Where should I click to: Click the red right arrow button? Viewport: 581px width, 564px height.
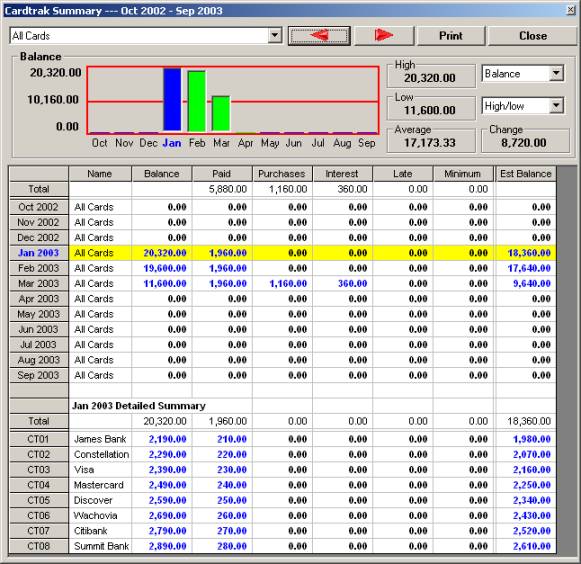384,36
